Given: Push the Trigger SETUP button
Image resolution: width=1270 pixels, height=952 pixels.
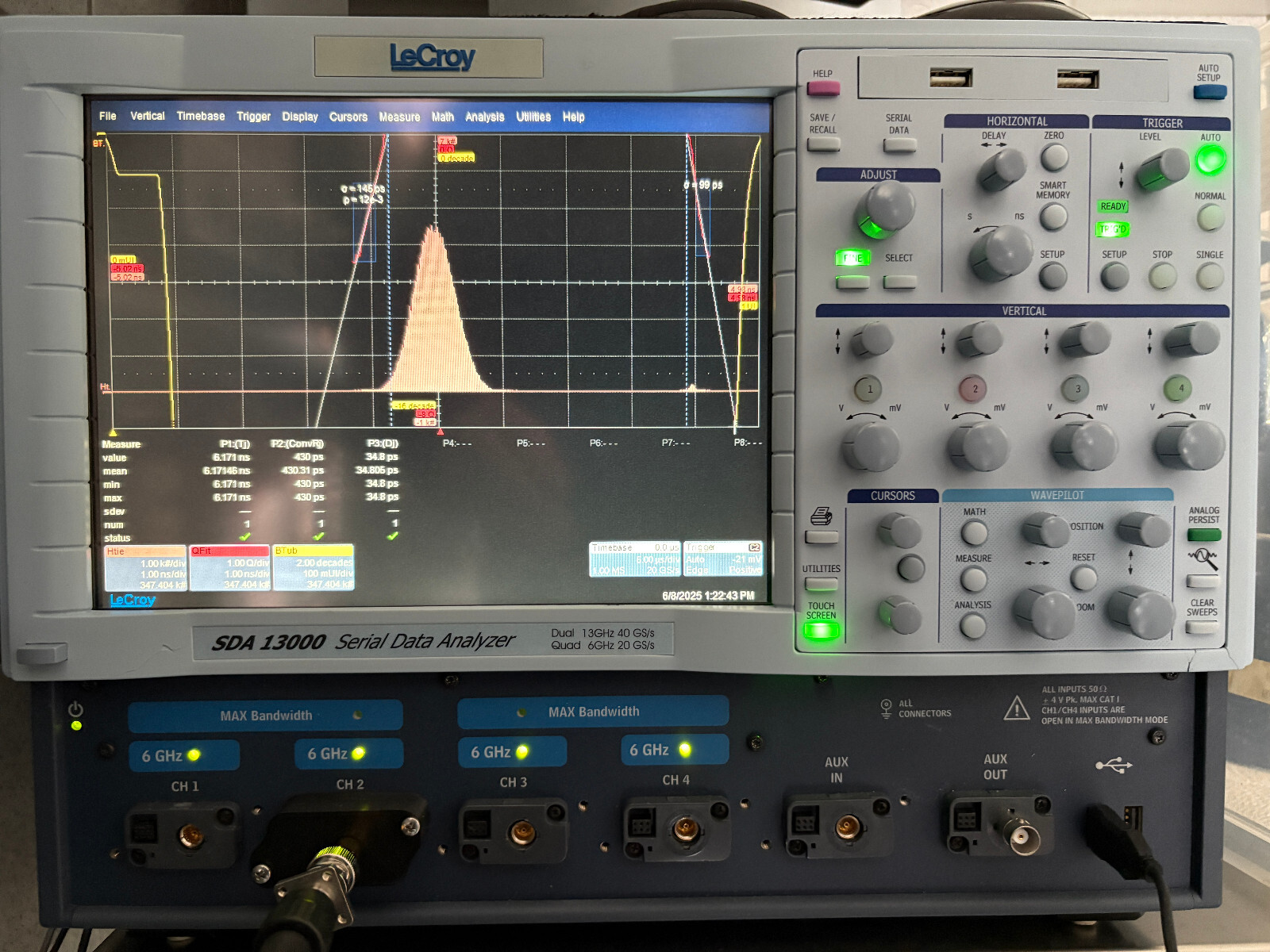Looking at the screenshot, I should (1114, 276).
